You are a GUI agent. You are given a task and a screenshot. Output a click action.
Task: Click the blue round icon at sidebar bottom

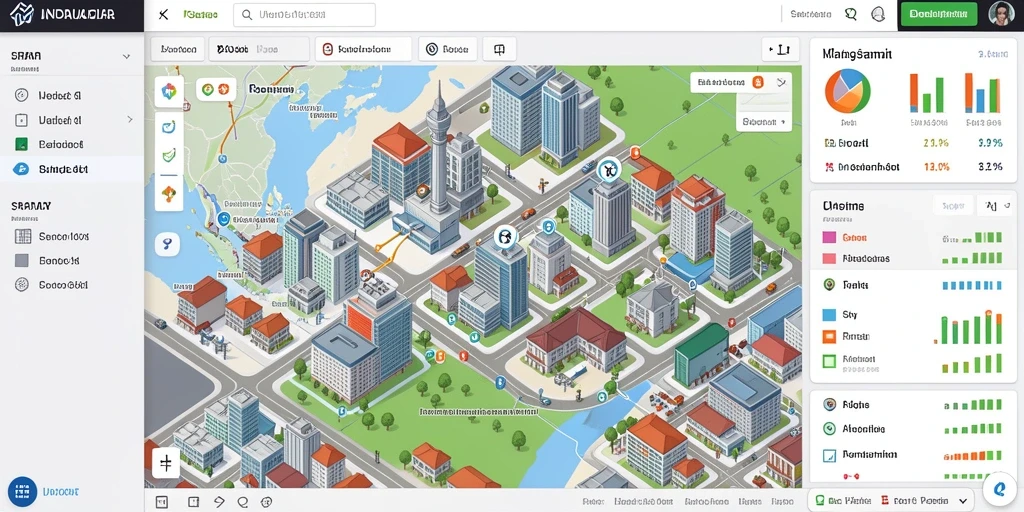22,492
